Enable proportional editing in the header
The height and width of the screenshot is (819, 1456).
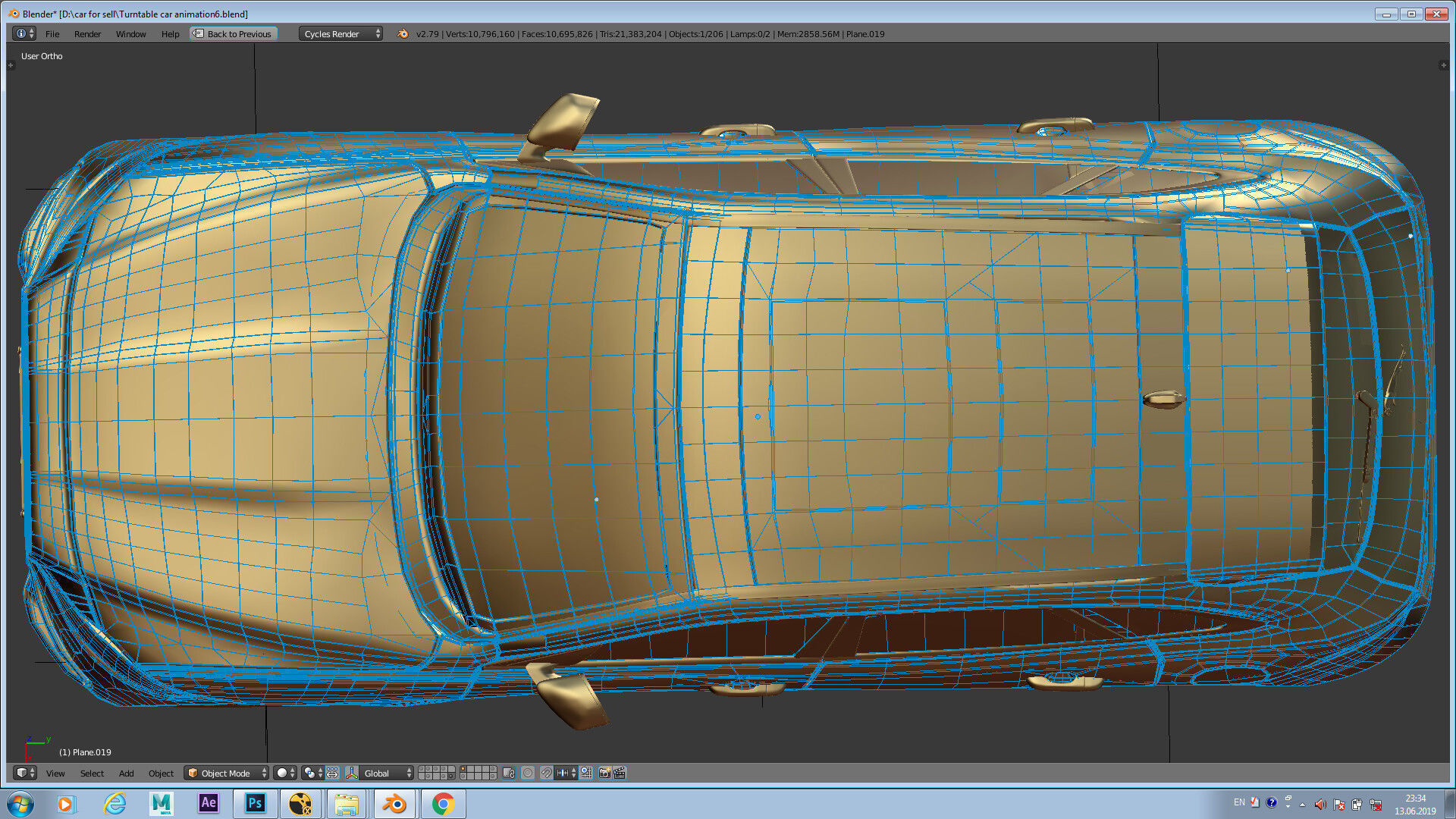coord(528,773)
